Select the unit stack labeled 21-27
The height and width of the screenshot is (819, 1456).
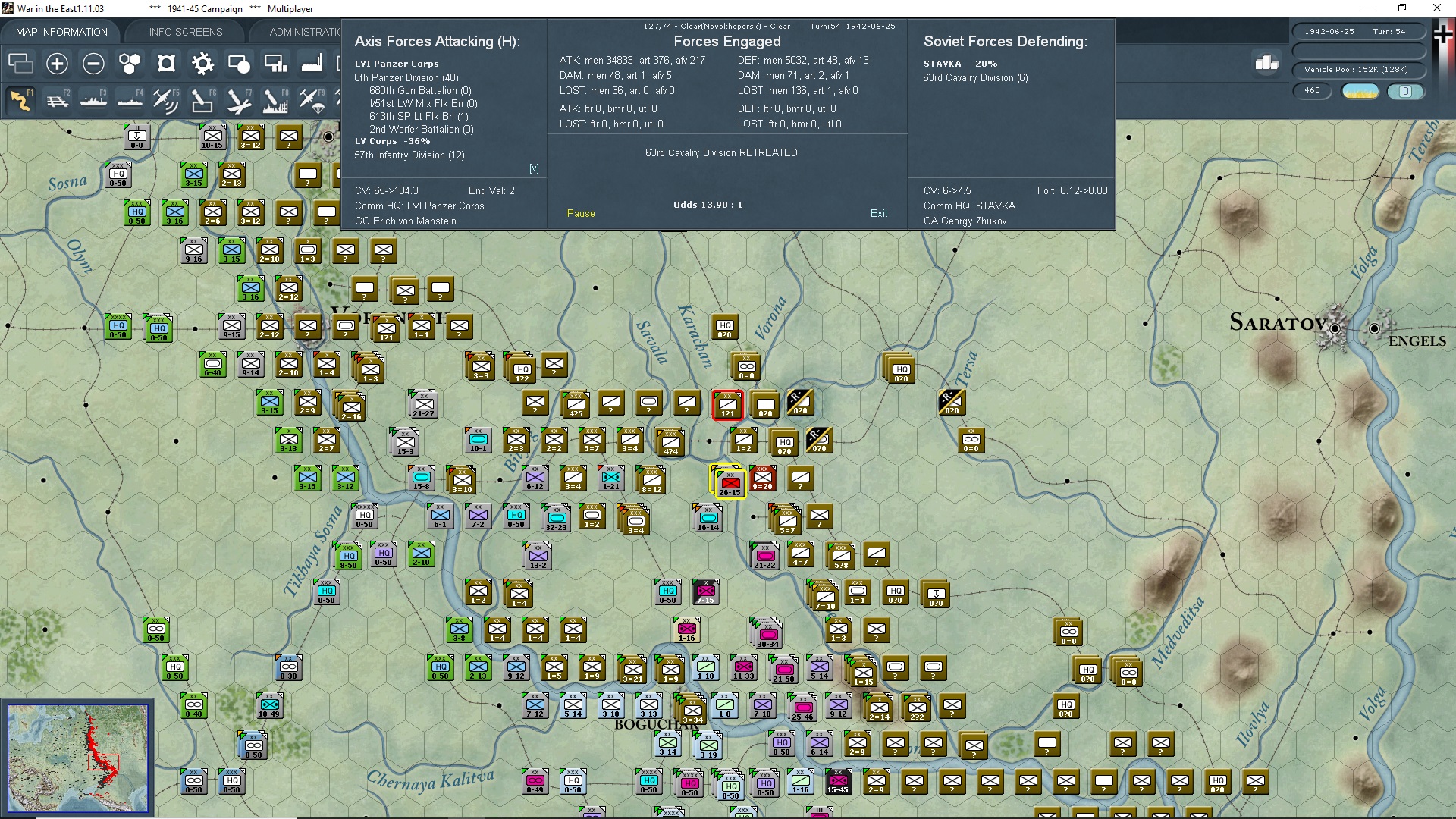point(424,405)
